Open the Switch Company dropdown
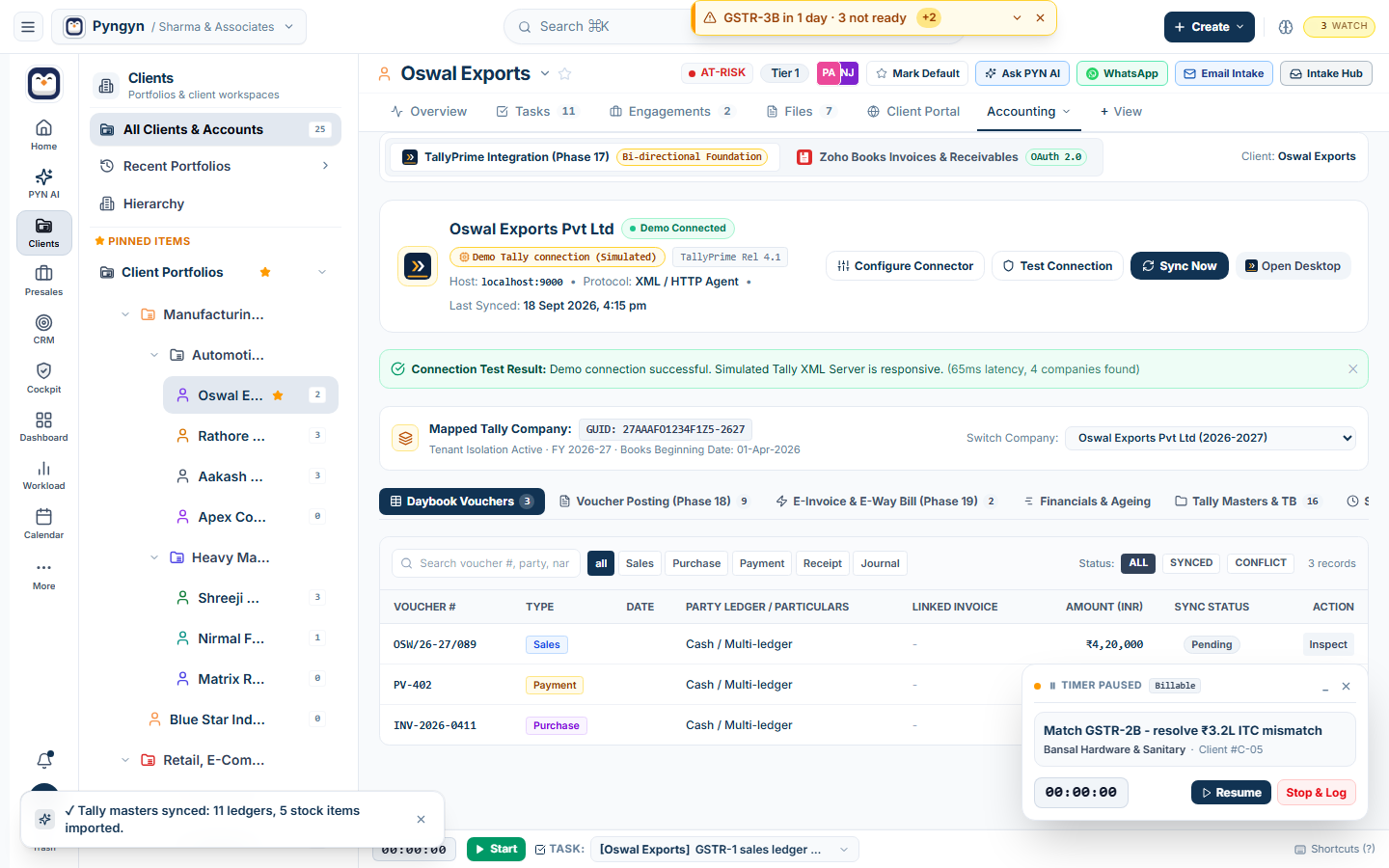The image size is (1389, 868). point(1211,438)
